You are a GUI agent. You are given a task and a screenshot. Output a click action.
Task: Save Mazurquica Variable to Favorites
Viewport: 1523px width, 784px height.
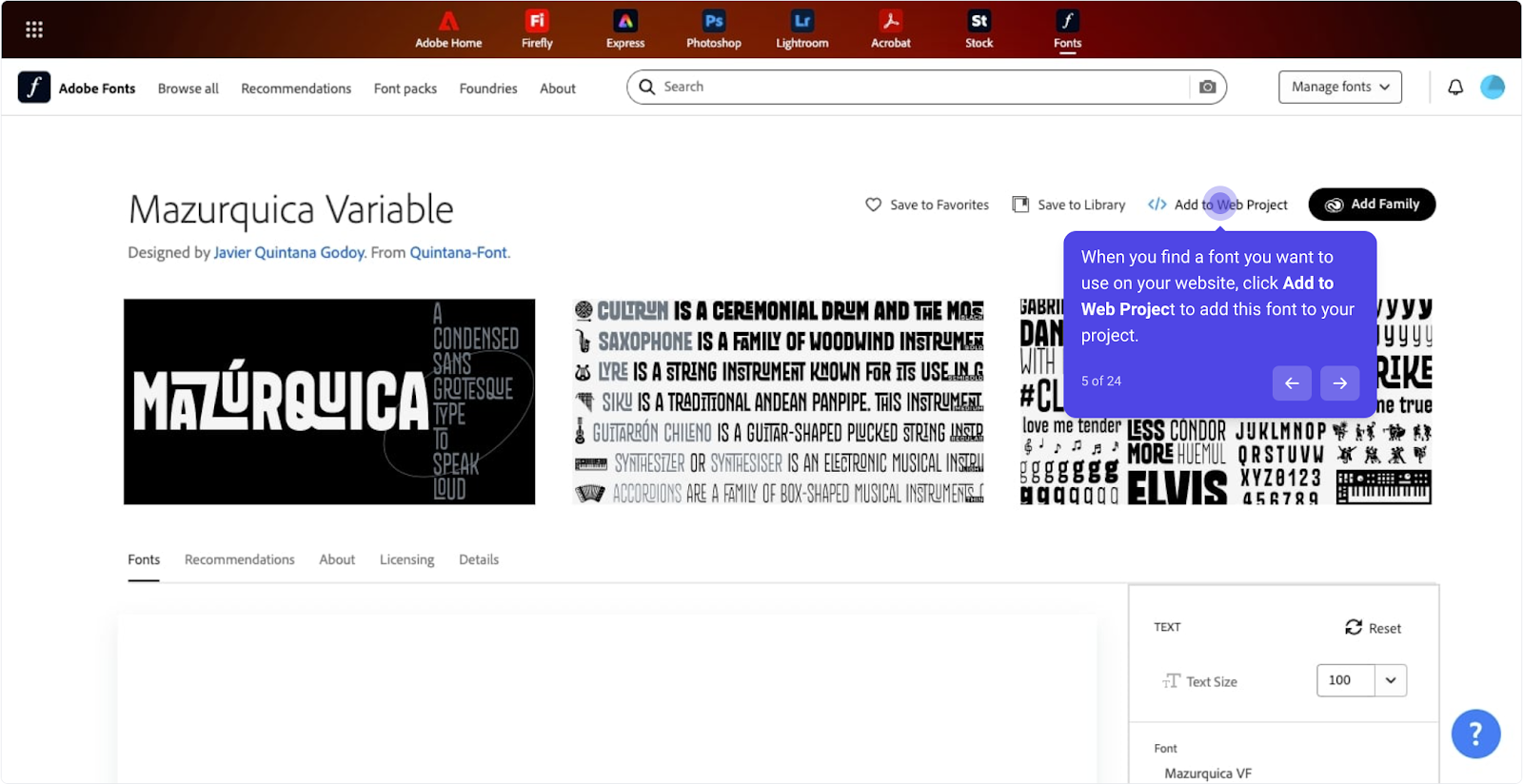tap(927, 205)
